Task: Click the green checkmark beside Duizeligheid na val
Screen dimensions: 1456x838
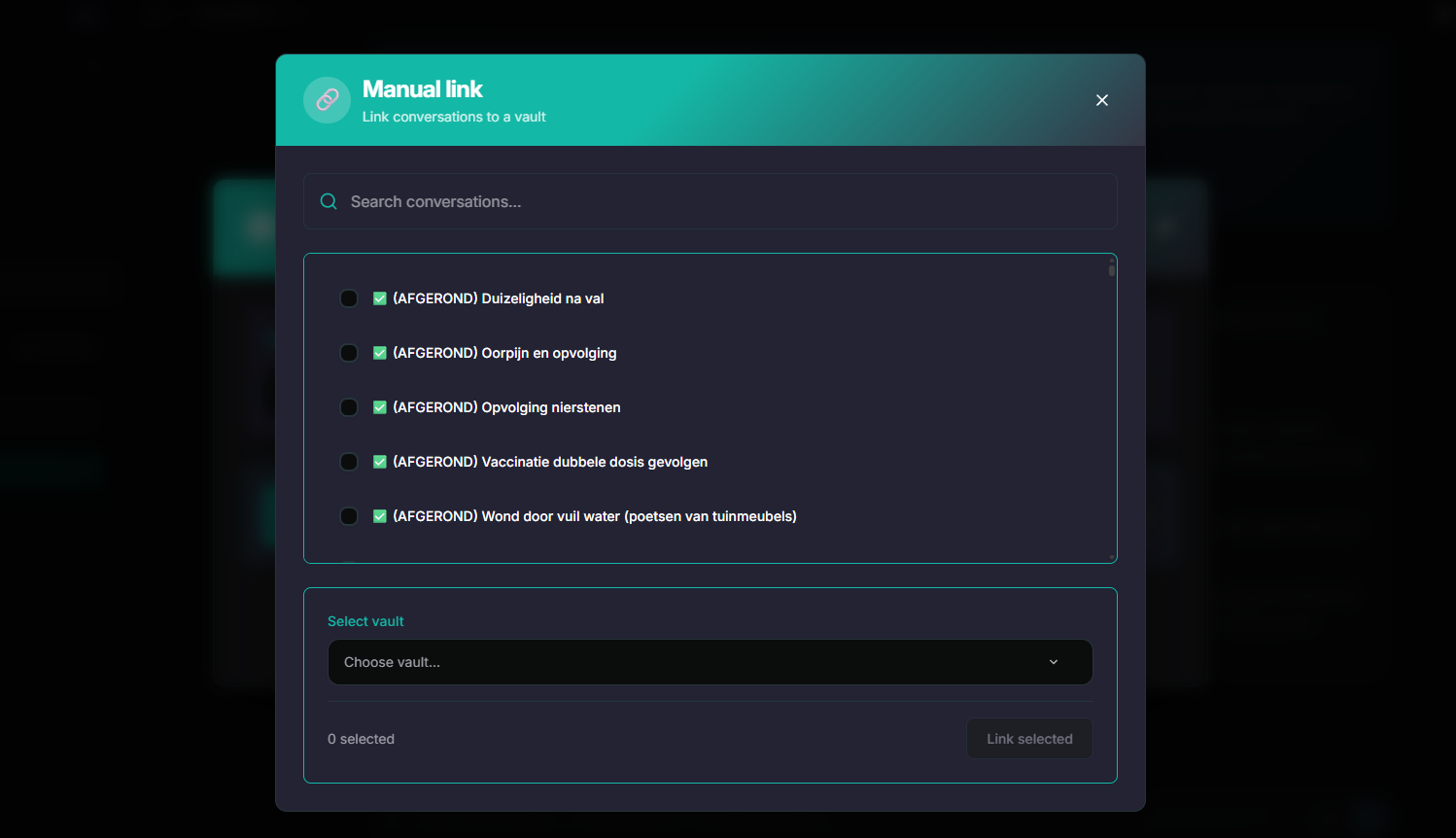Action: click(x=380, y=298)
